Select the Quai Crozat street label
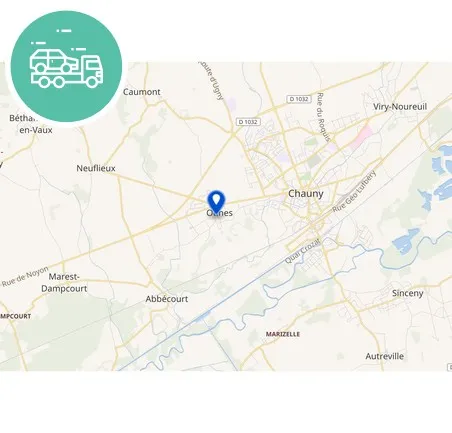The image size is (452, 433). click(x=303, y=251)
